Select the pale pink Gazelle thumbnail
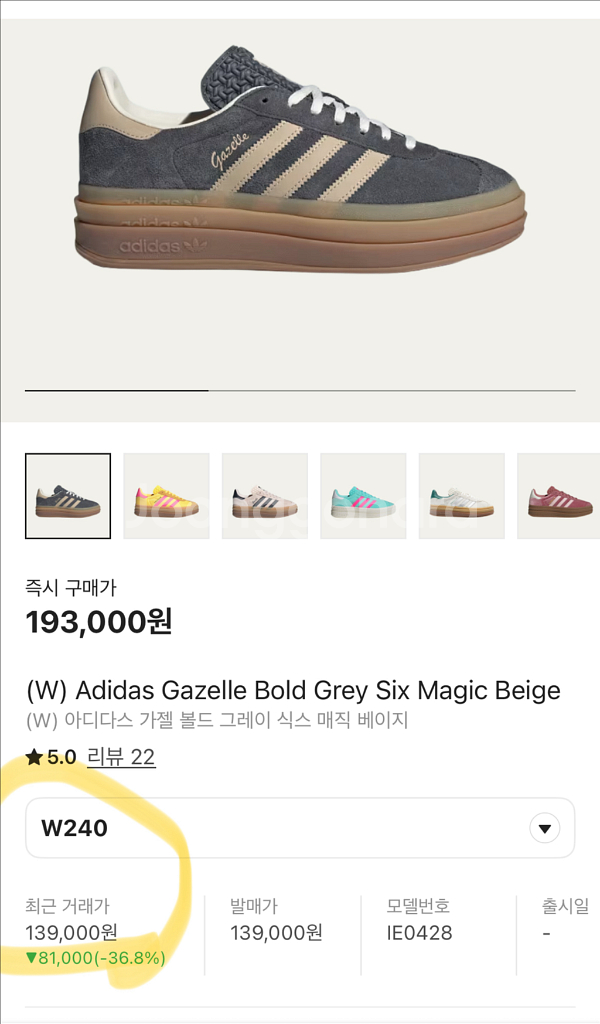 point(265,496)
